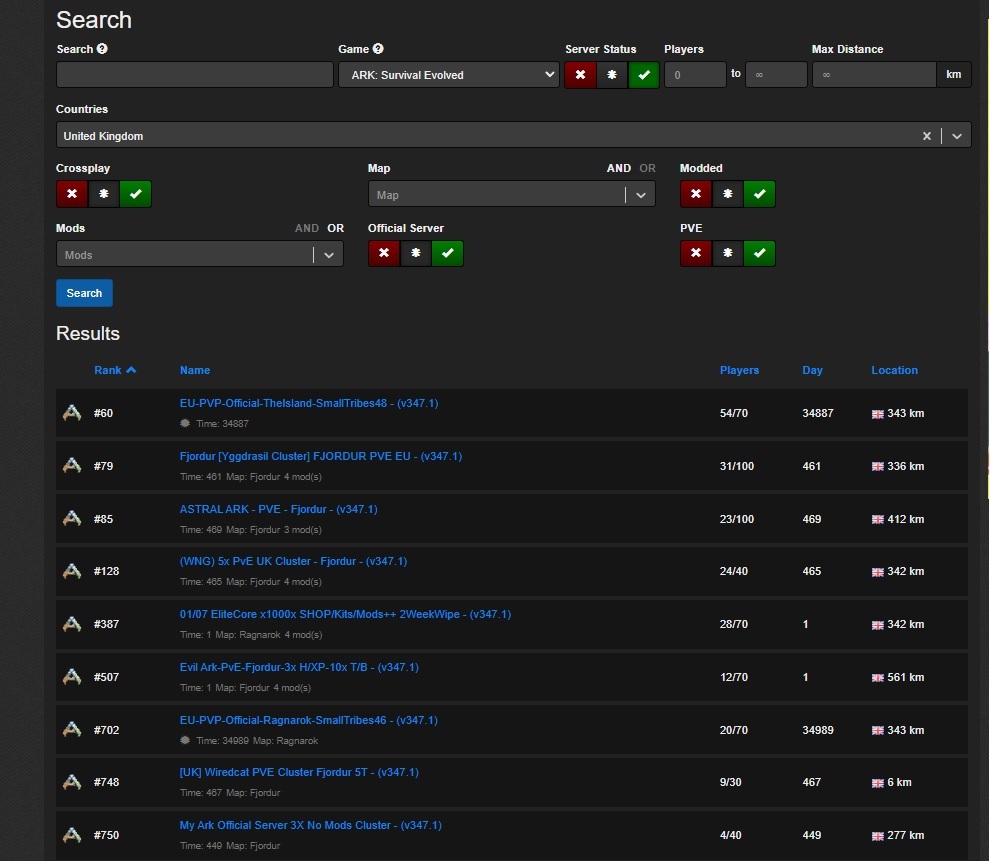Open EU-PVP-Official-TheIsland-SmallTribes48 server link
Screen dimensions: 990x864
tap(309, 404)
